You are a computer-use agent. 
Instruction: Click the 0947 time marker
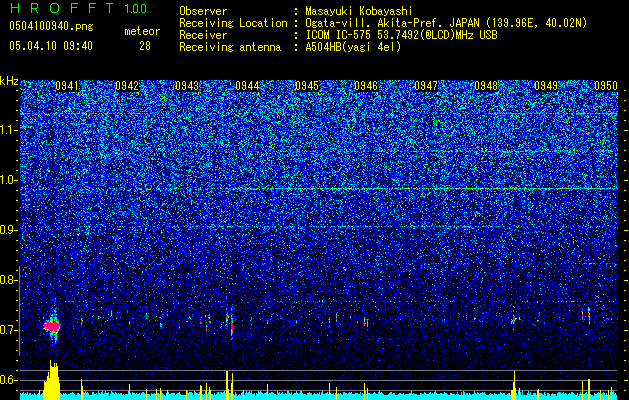tap(426, 86)
